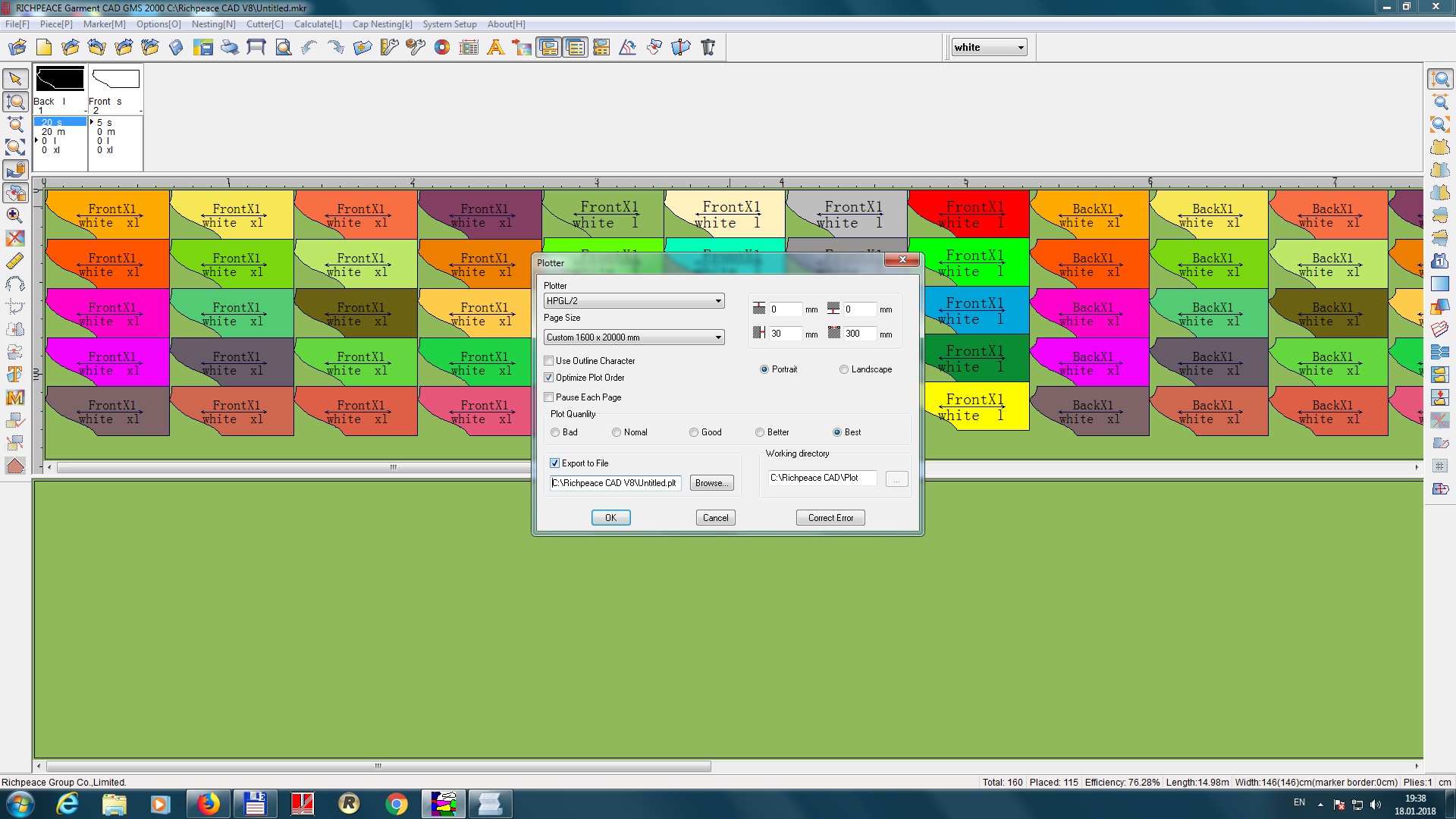Image resolution: width=1456 pixels, height=819 pixels.
Task: Select the arrow pointer tool
Action: point(15,79)
